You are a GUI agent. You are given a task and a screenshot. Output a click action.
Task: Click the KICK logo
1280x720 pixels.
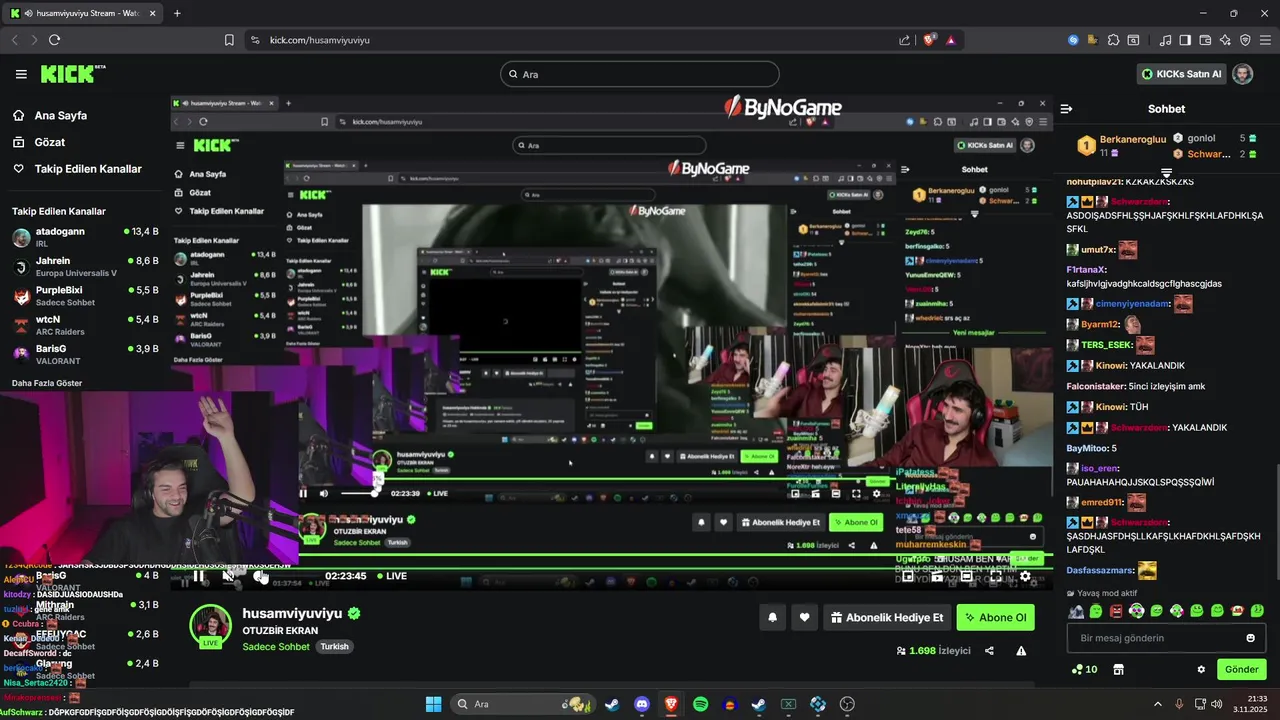point(73,74)
